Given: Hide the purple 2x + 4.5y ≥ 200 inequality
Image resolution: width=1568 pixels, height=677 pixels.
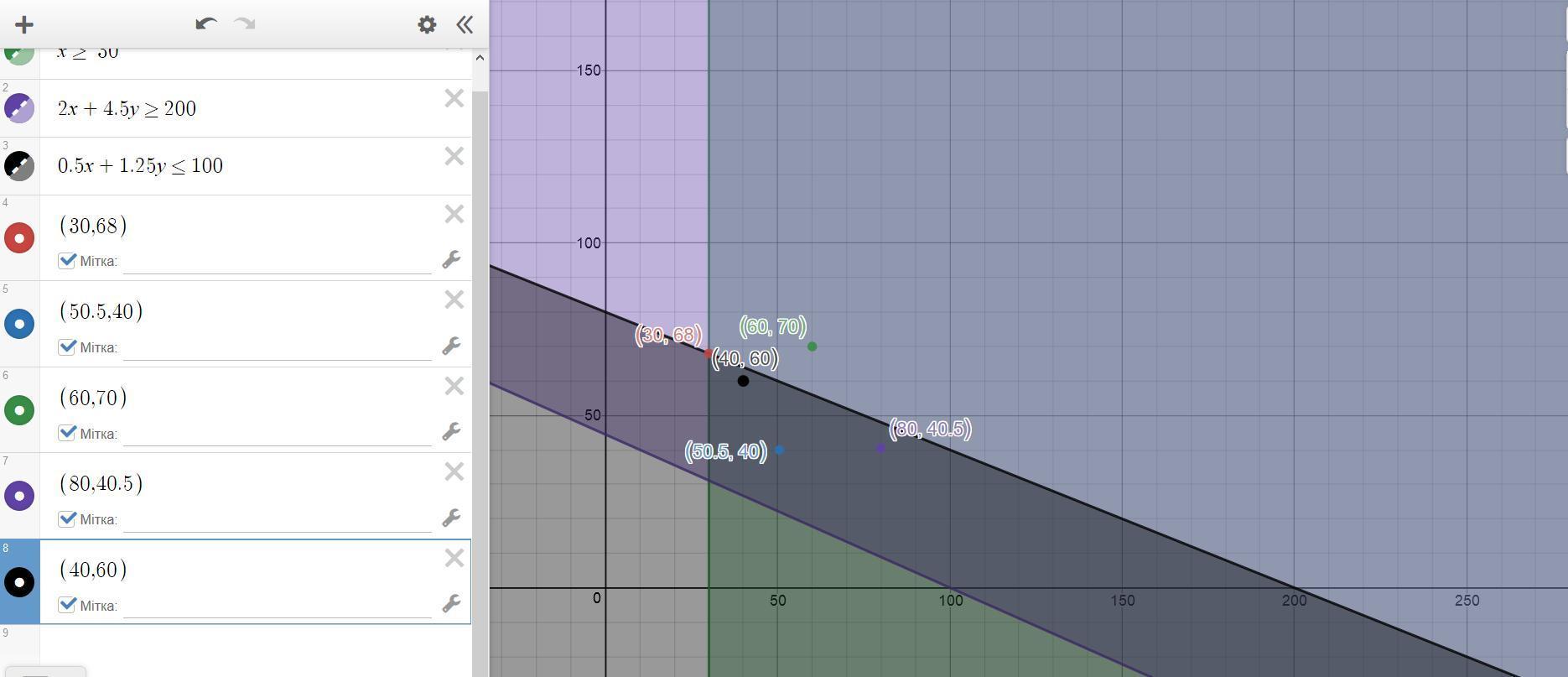Looking at the screenshot, I should point(19,108).
